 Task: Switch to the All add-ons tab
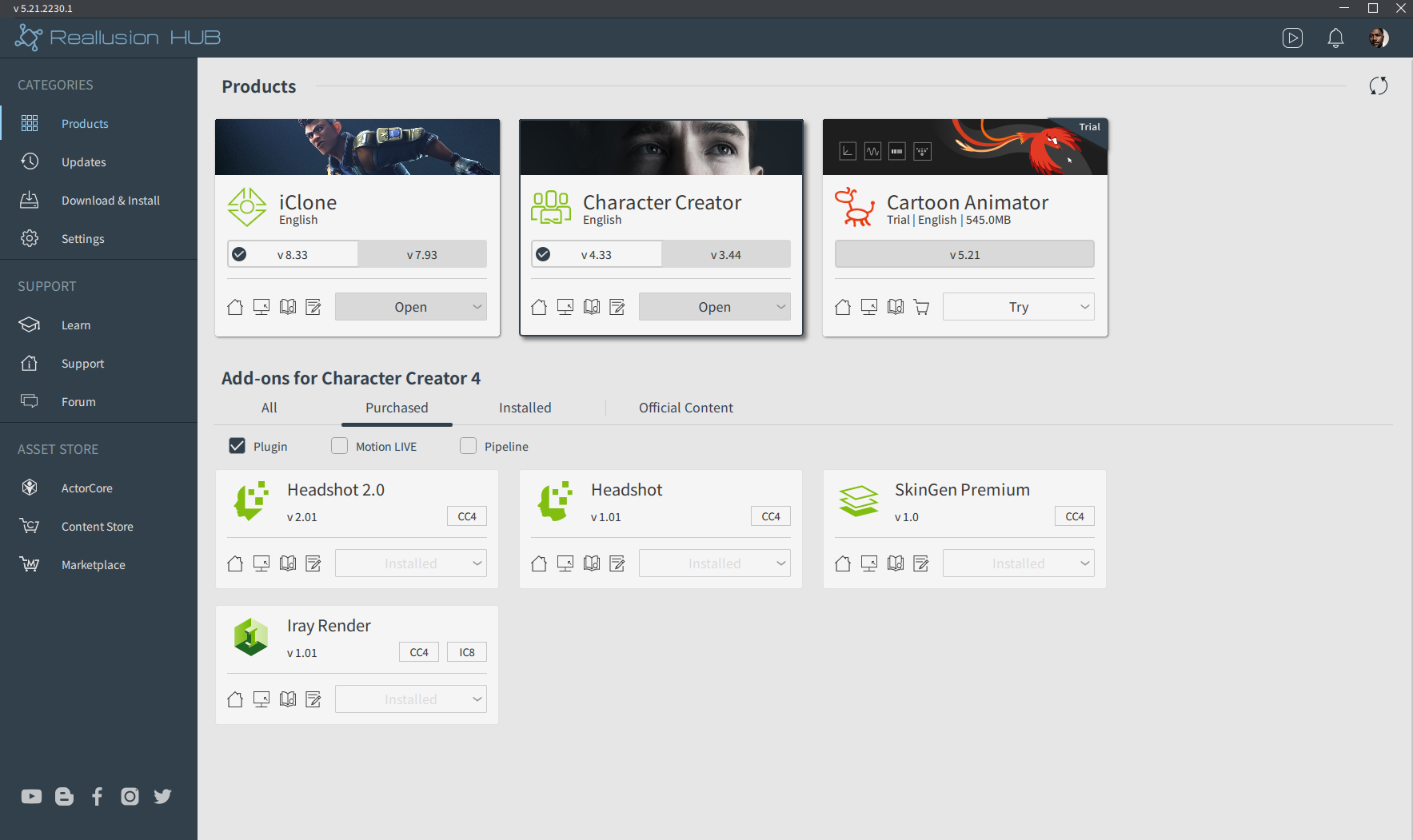tap(269, 408)
